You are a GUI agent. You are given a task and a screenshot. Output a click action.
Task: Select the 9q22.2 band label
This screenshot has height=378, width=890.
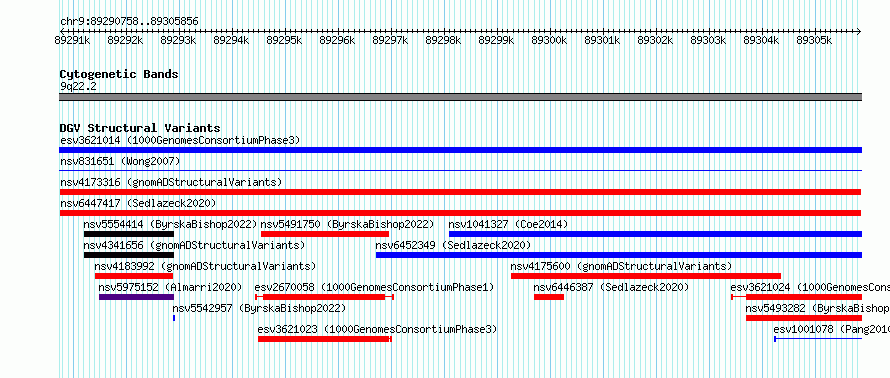coord(78,86)
